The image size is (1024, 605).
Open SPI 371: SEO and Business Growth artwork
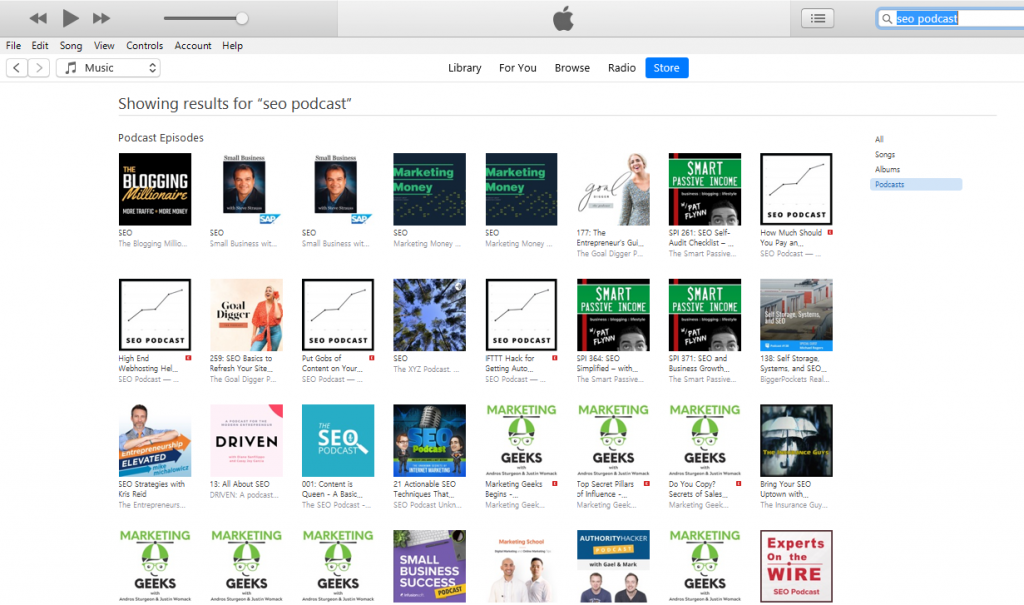pyautogui.click(x=705, y=315)
